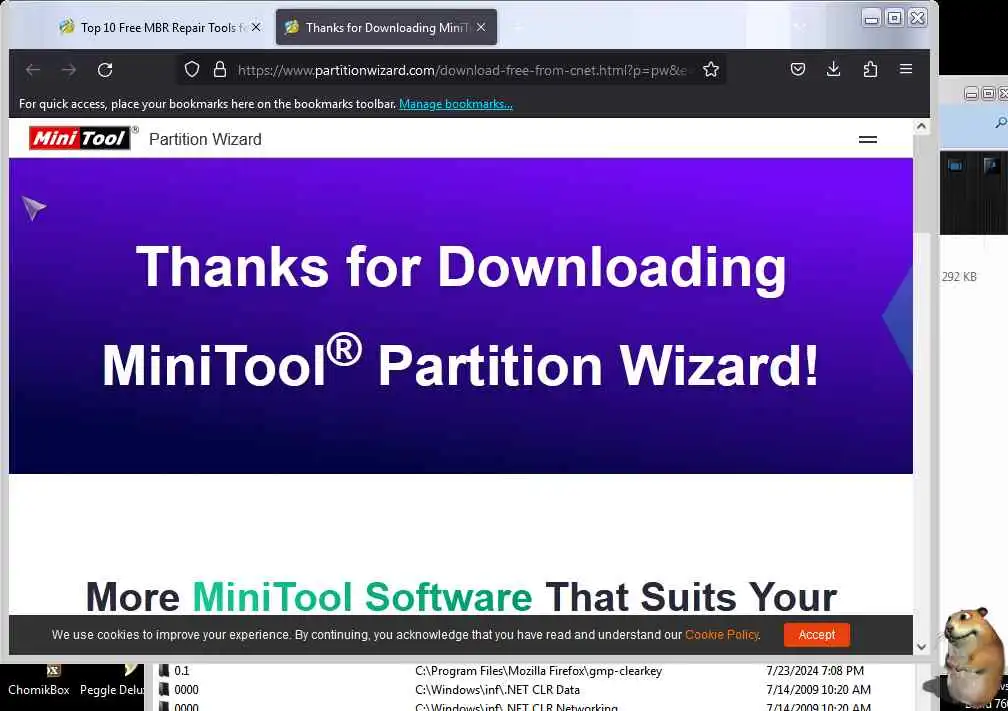Accept the cookie notice
Screen dimensions: 1008x711
click(x=816, y=634)
